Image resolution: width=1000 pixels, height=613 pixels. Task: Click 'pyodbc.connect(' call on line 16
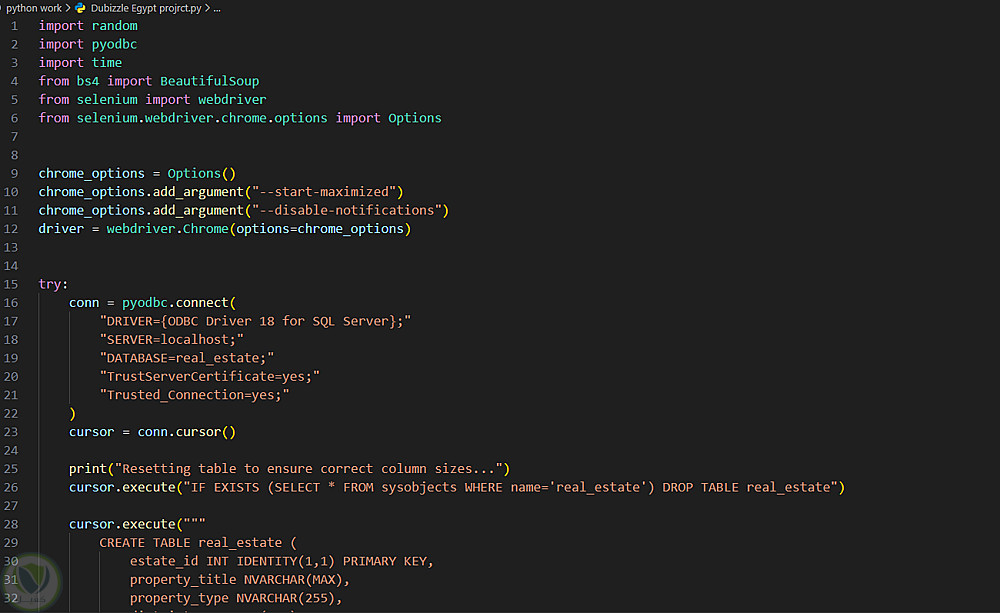tap(179, 302)
